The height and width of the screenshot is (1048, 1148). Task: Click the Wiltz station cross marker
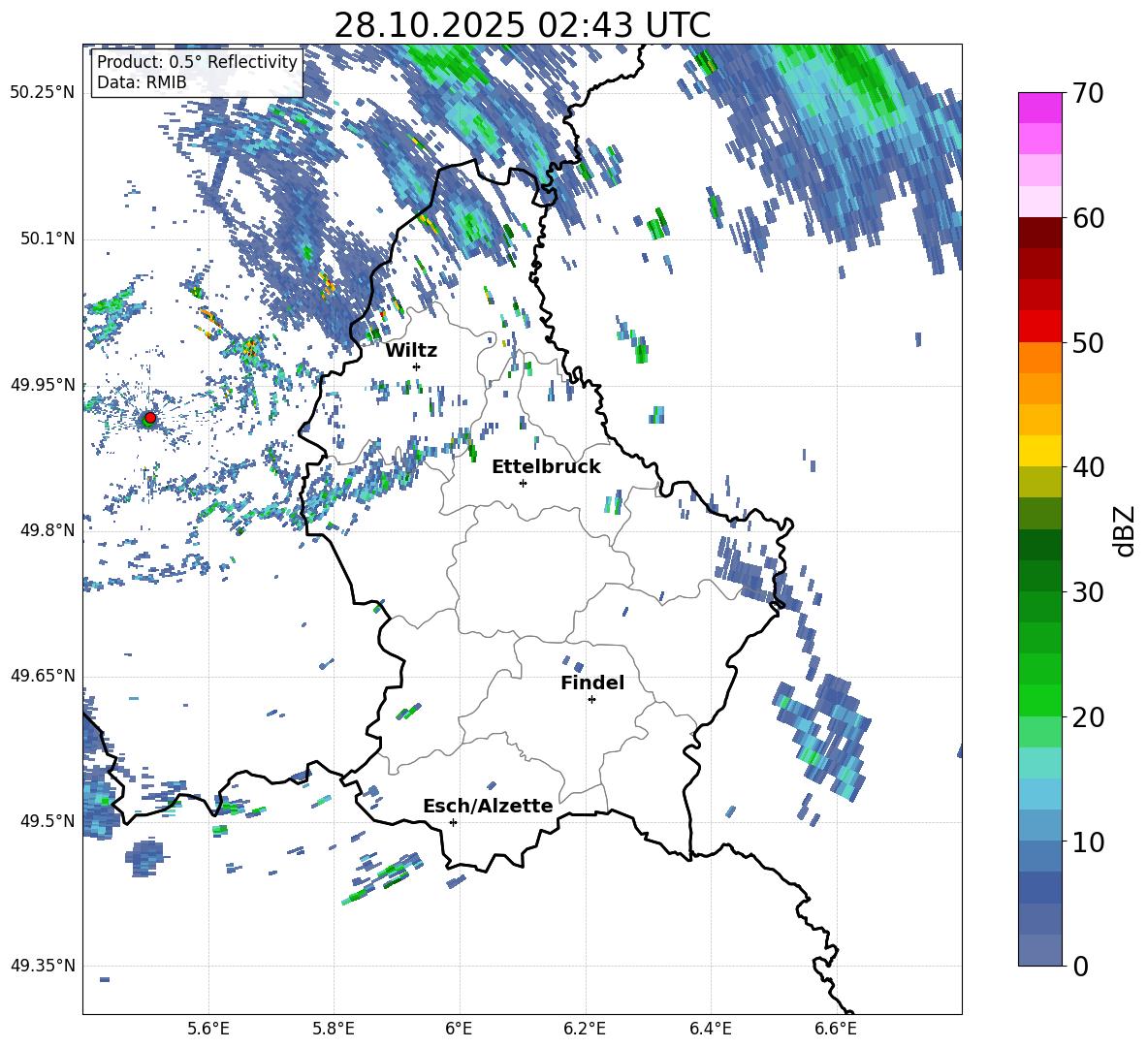pos(417,366)
